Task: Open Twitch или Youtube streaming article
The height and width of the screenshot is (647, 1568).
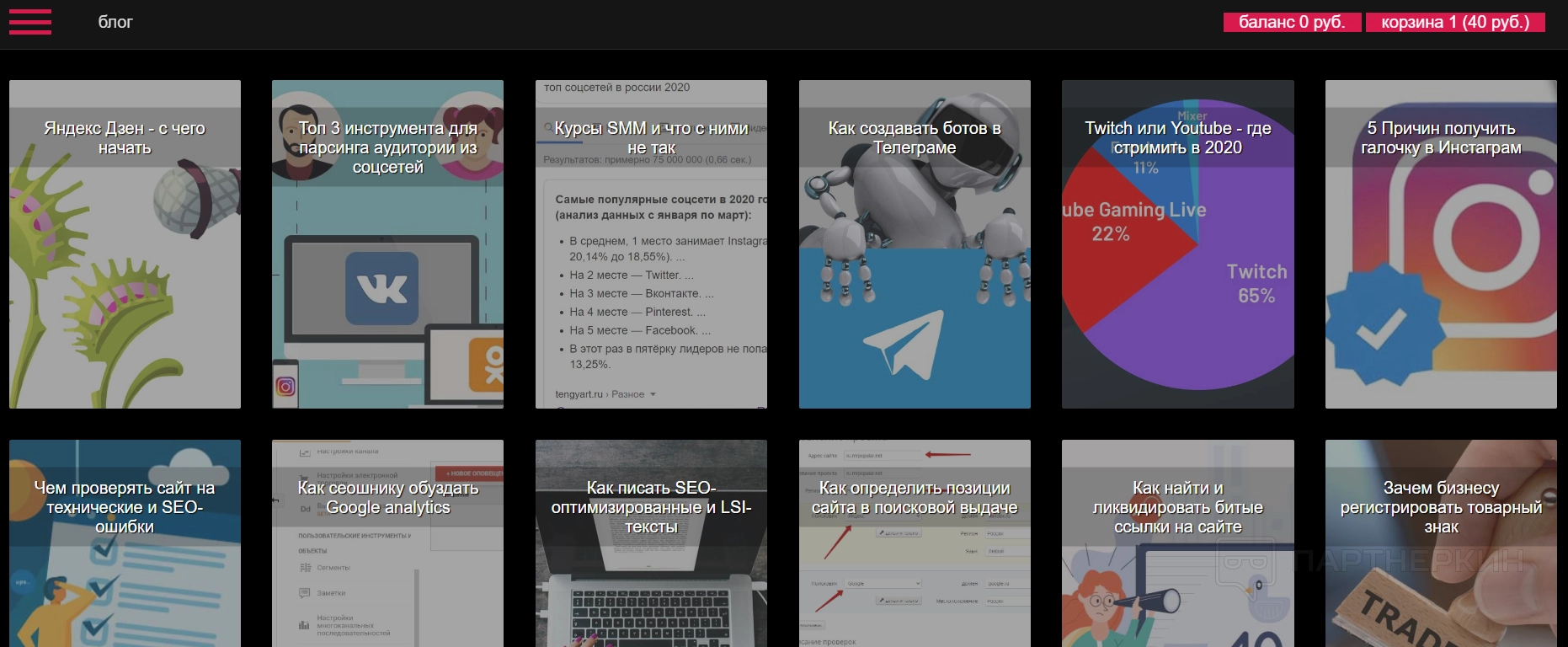Action: pyautogui.click(x=1177, y=138)
